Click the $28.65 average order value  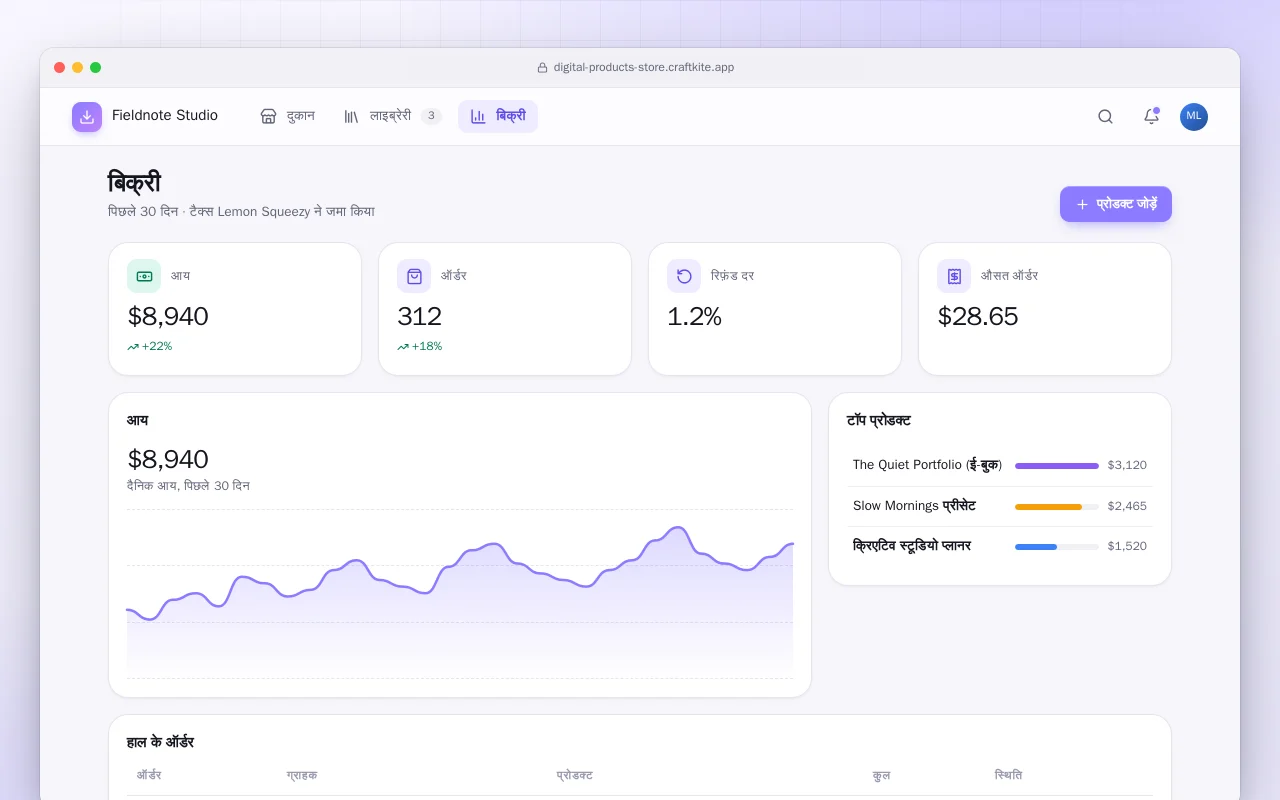[x=978, y=316]
